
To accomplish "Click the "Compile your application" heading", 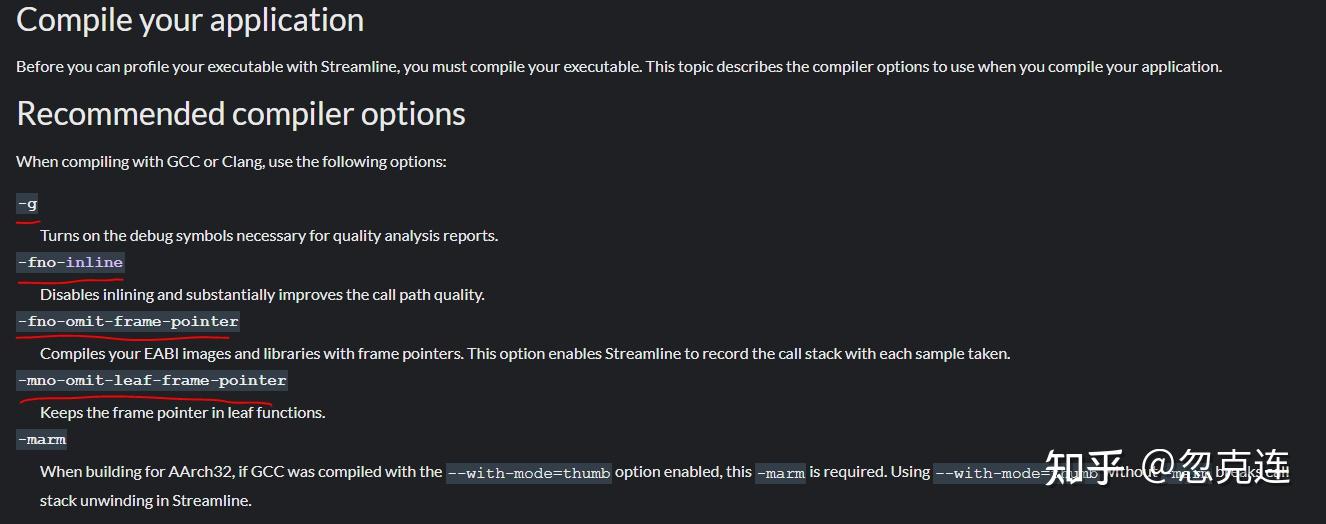I will click(x=190, y=20).
